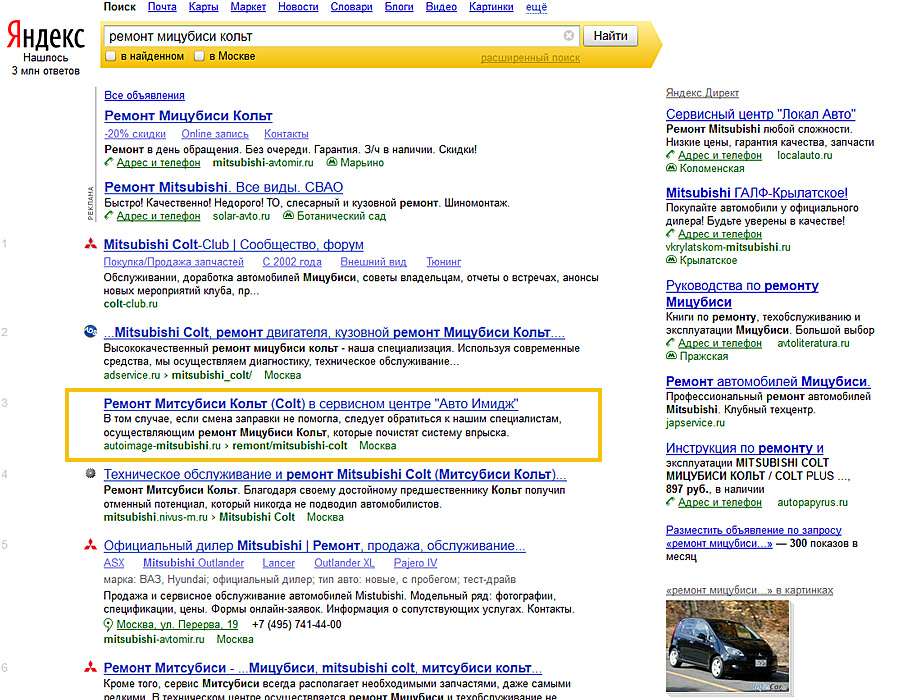Click the 'Тюнинг' sitelink

(443, 262)
